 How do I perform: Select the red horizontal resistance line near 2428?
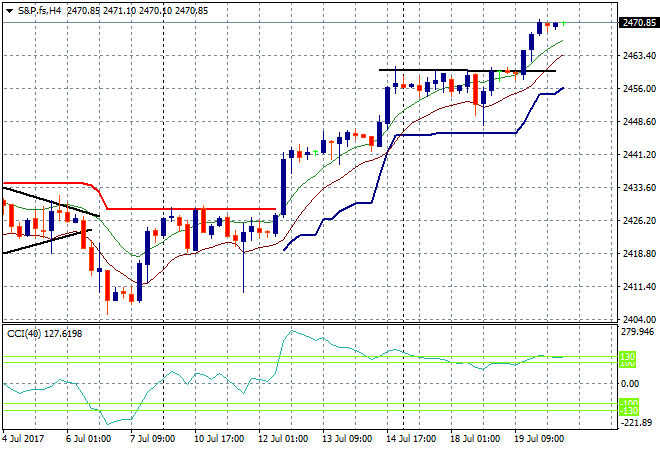tap(192, 209)
